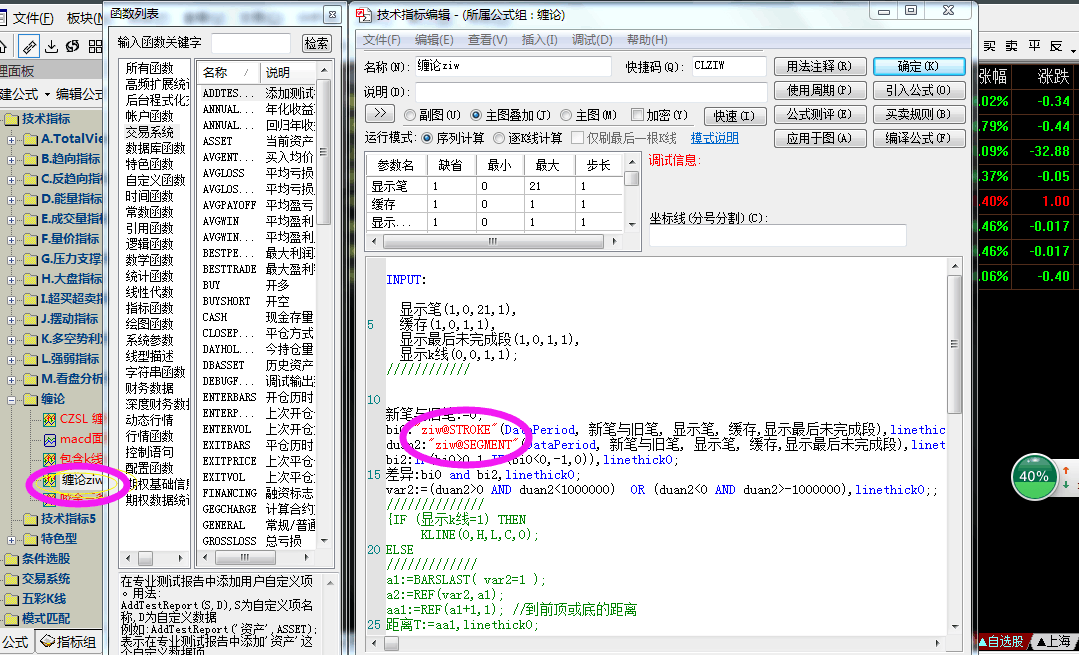The height and width of the screenshot is (655, 1079).
Task: Click the download arrow toolbar icon
Action: click(51, 46)
